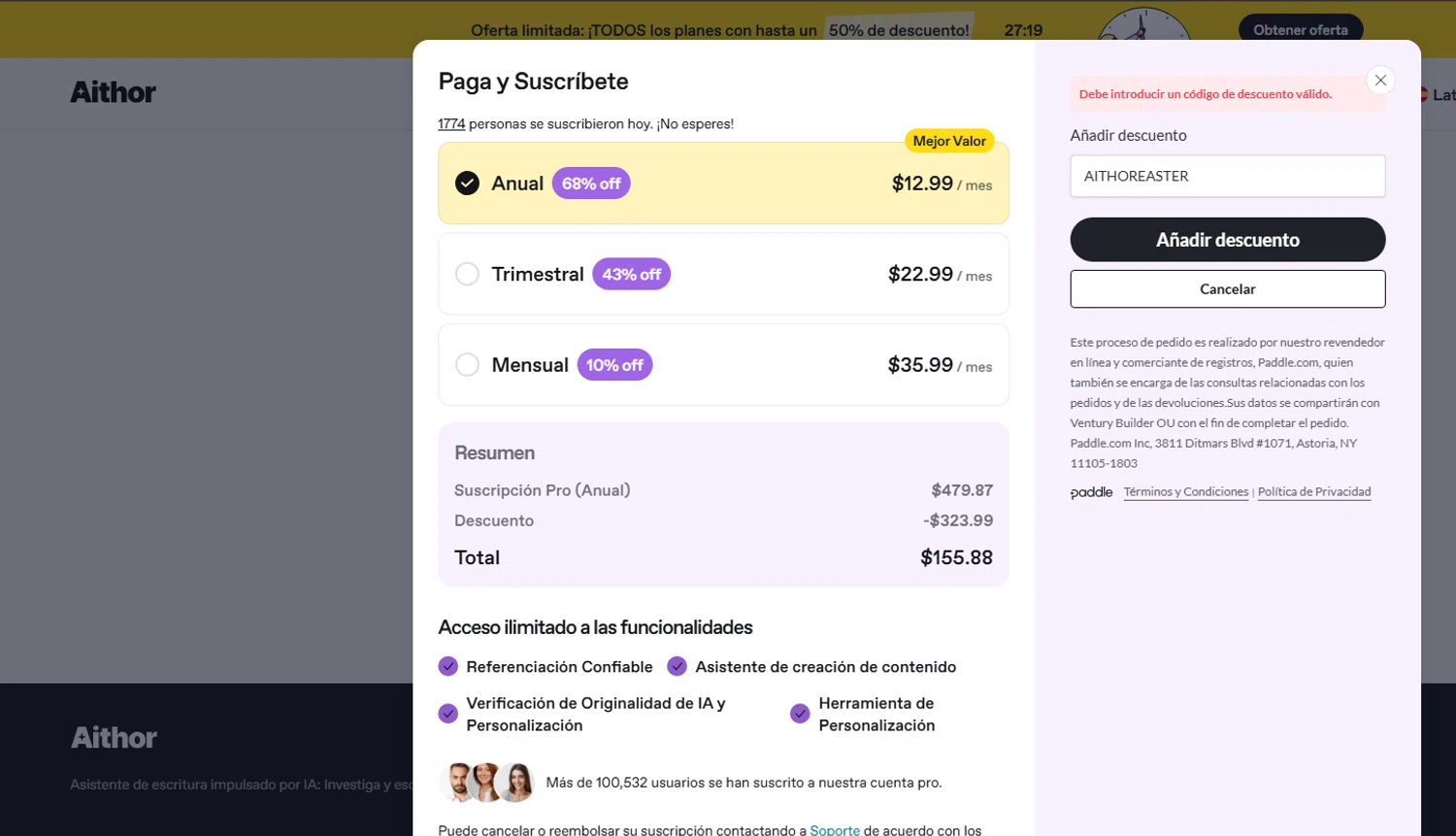Click the $35.99 / mes monthly price
The height and width of the screenshot is (836, 1456).
940,365
